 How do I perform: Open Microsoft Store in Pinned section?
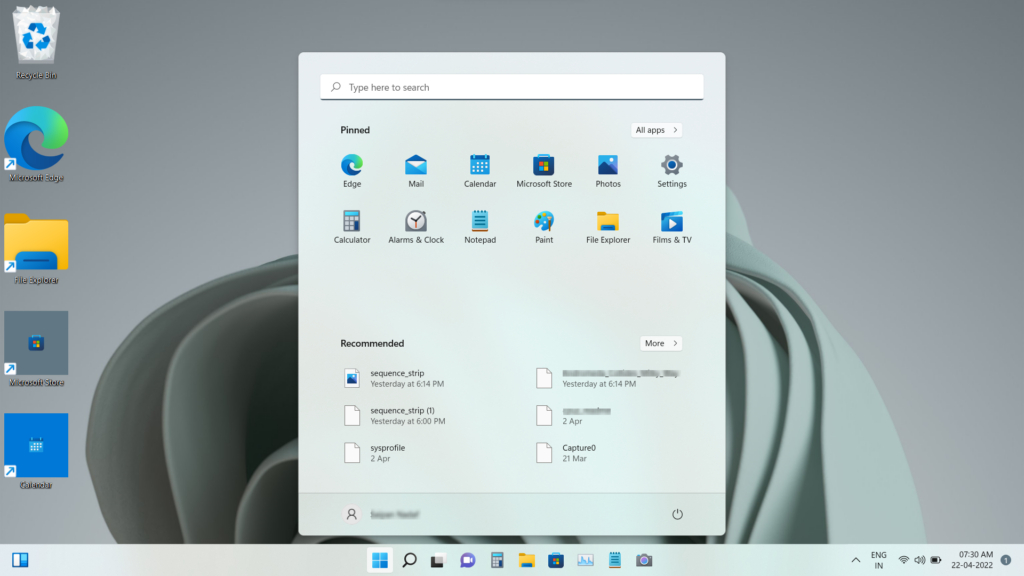(544, 169)
